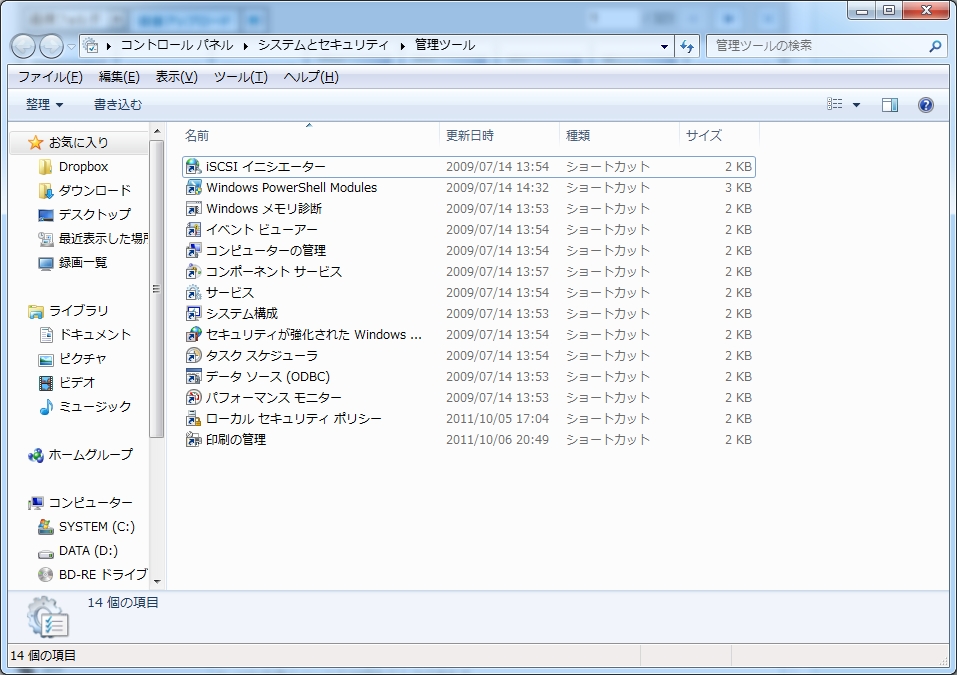Click date 2011/10/06 20:49 cell
Screen dimensions: 957x675
coord(497,439)
